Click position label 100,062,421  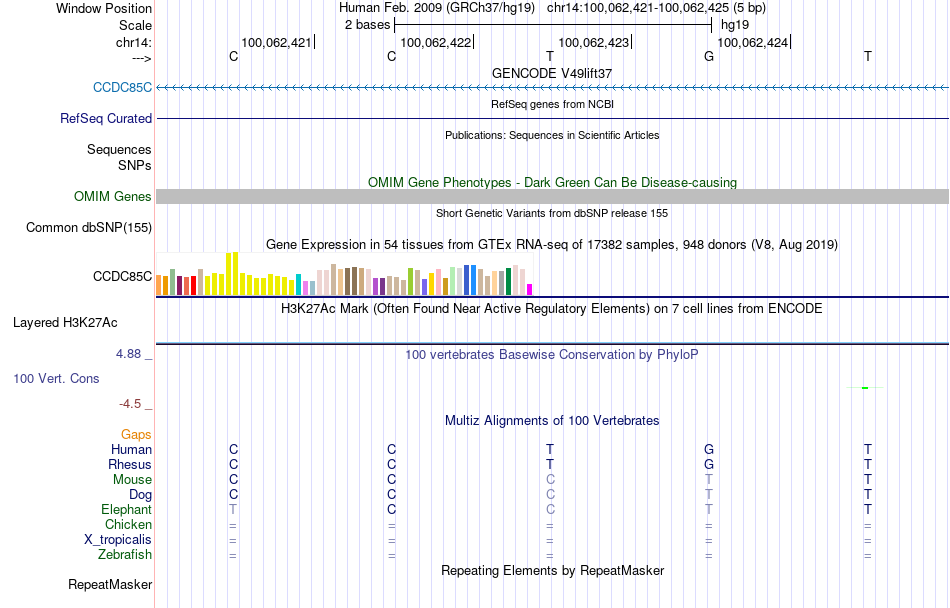tap(276, 42)
